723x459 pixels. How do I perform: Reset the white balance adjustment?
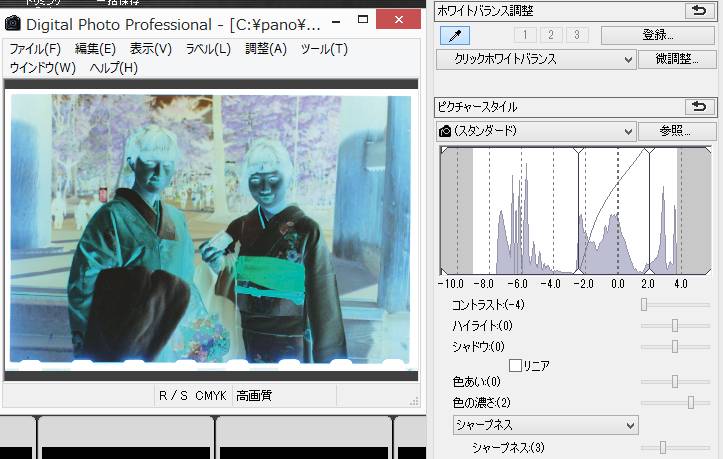point(699,11)
